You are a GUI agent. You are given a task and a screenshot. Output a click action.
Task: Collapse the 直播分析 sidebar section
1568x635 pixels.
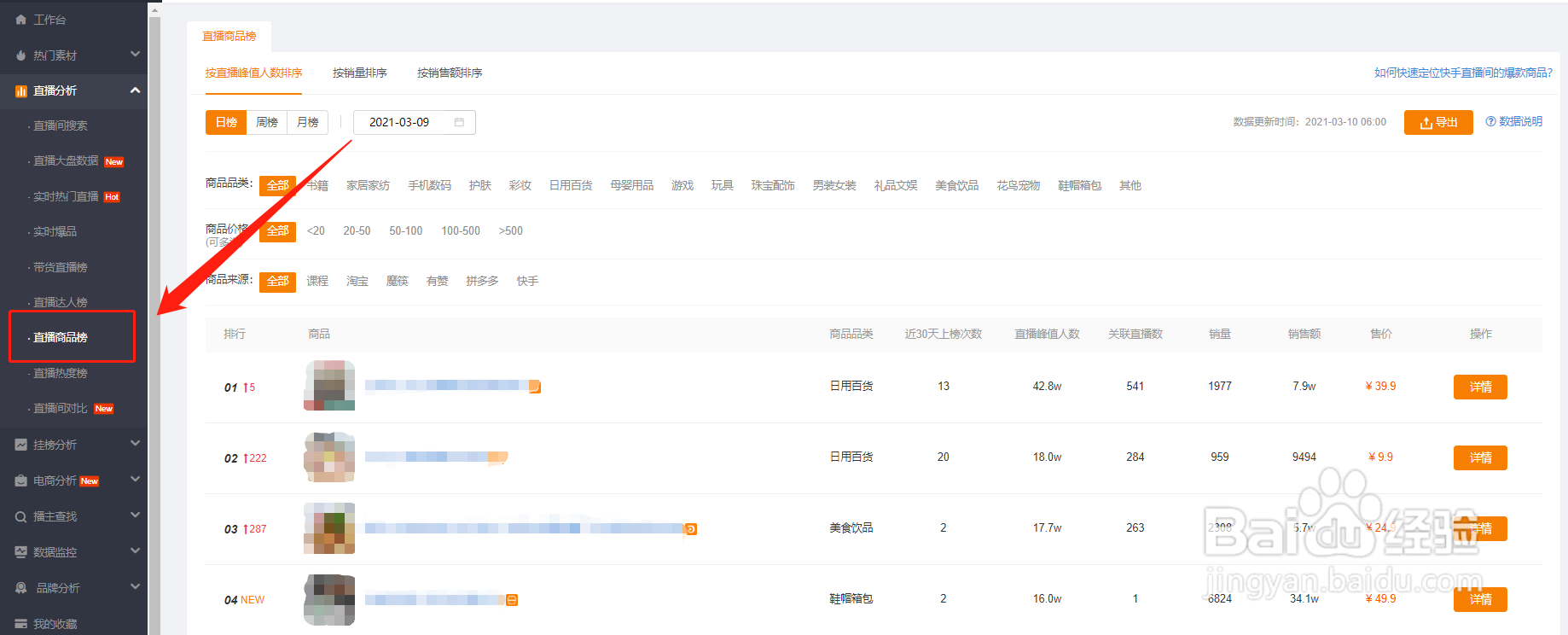click(135, 90)
